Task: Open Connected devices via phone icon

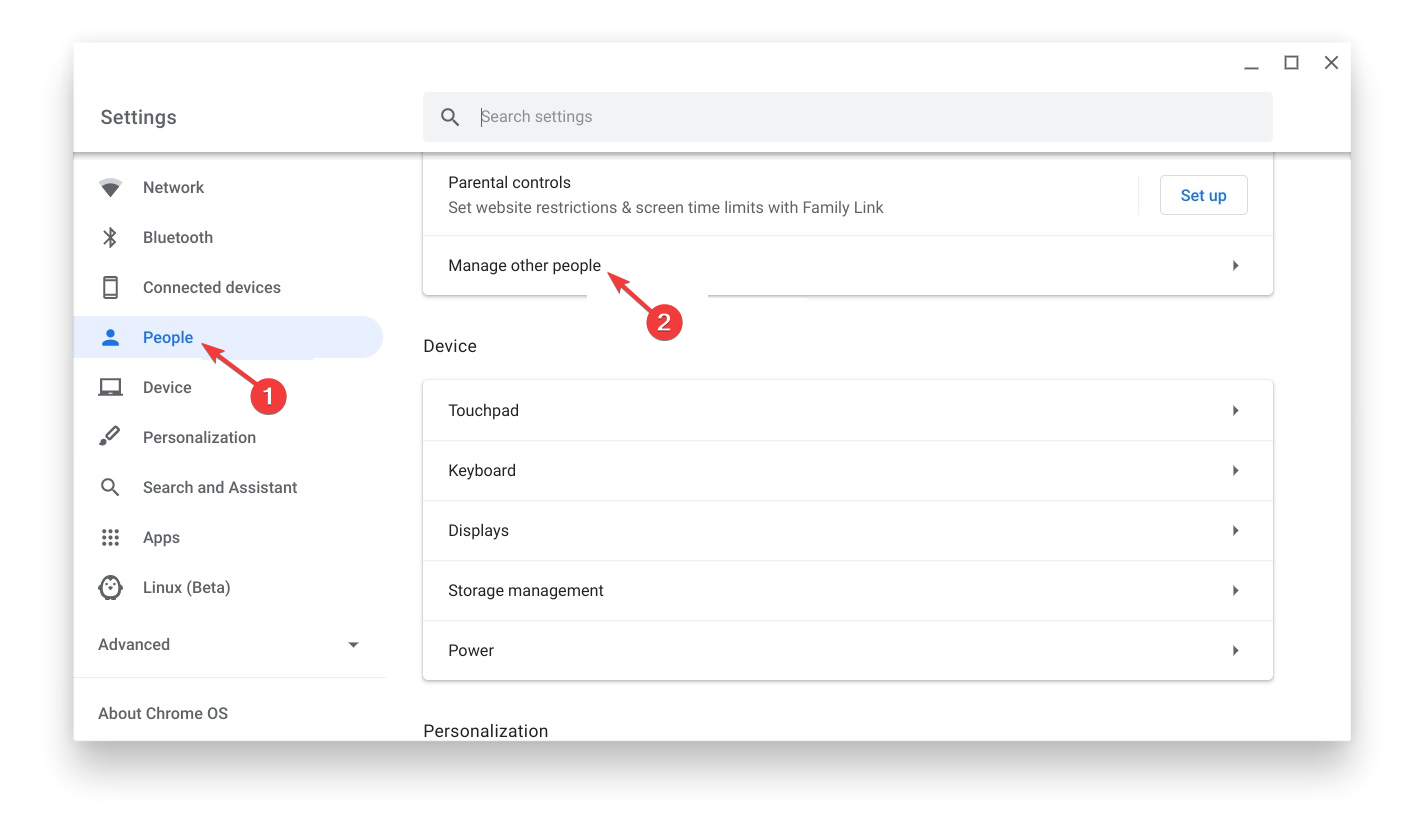Action: point(110,287)
